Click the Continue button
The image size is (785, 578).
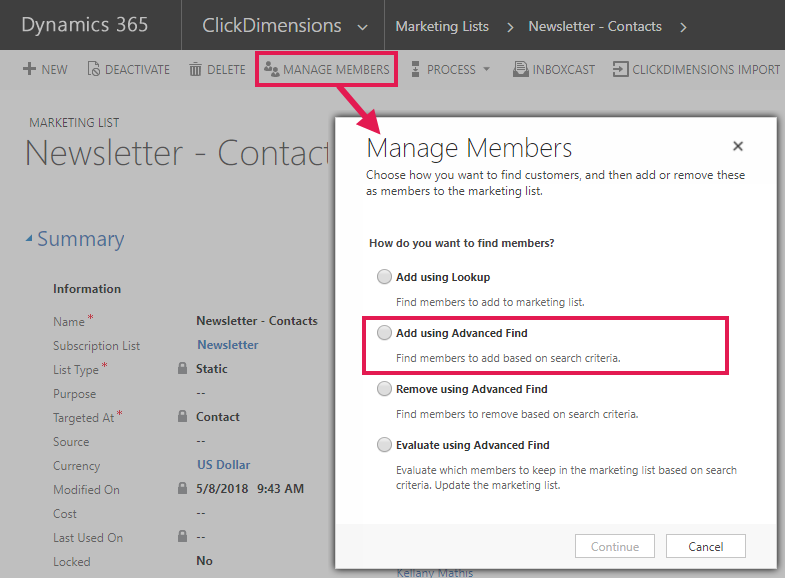[614, 546]
